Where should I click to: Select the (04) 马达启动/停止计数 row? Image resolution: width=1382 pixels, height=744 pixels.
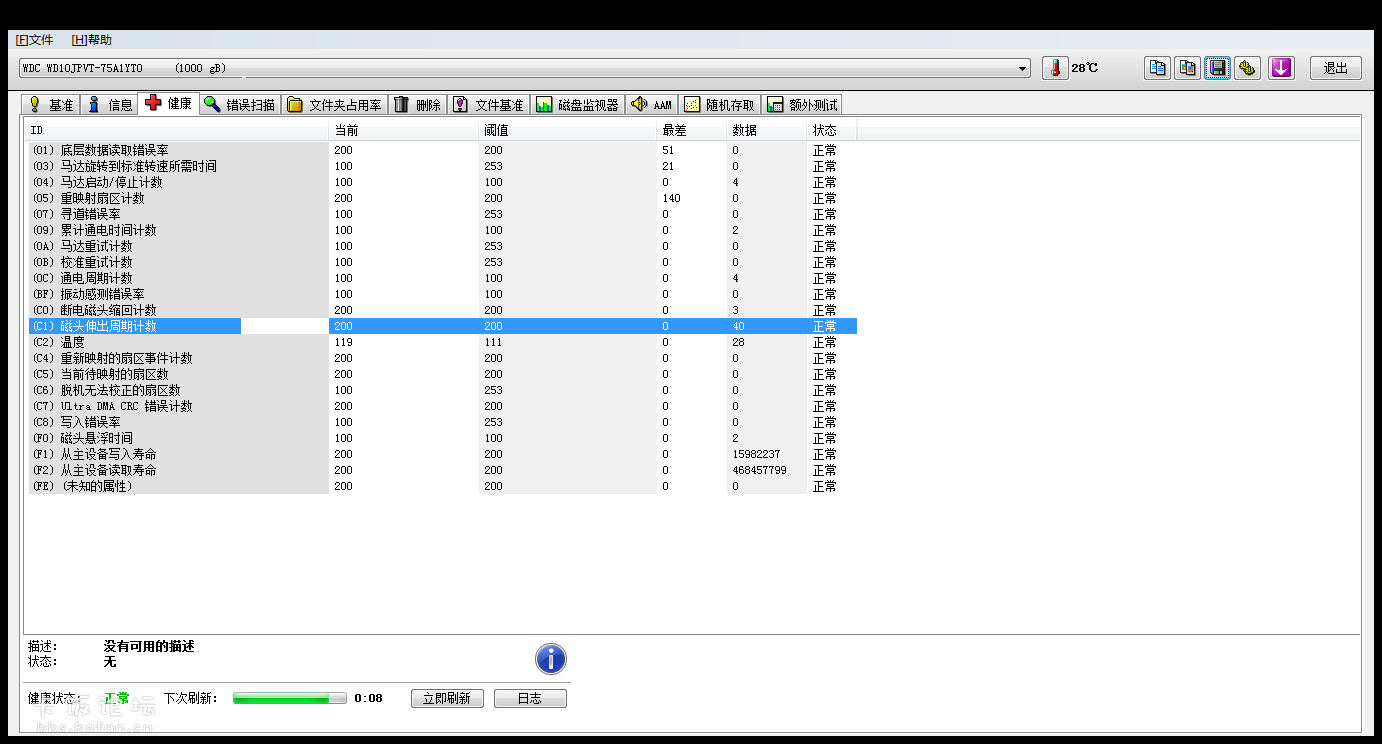point(442,182)
